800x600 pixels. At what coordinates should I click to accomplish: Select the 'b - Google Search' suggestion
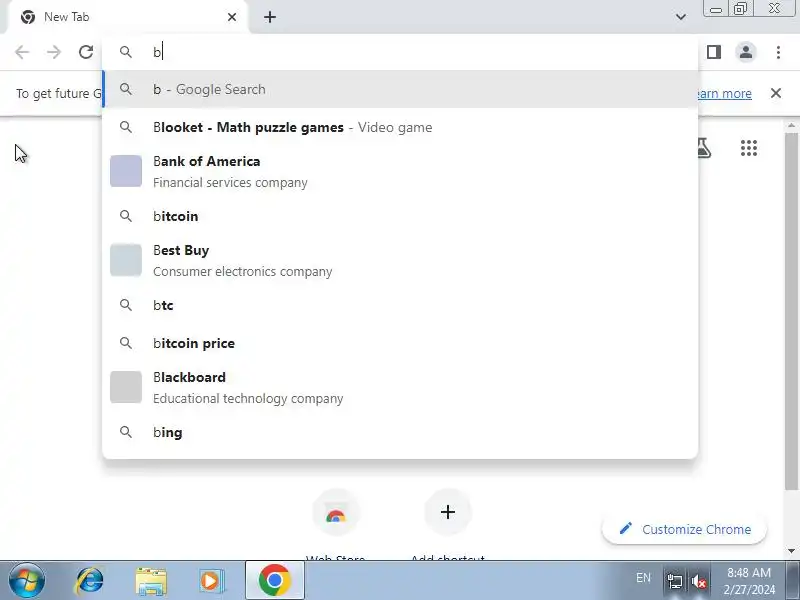coord(401,89)
